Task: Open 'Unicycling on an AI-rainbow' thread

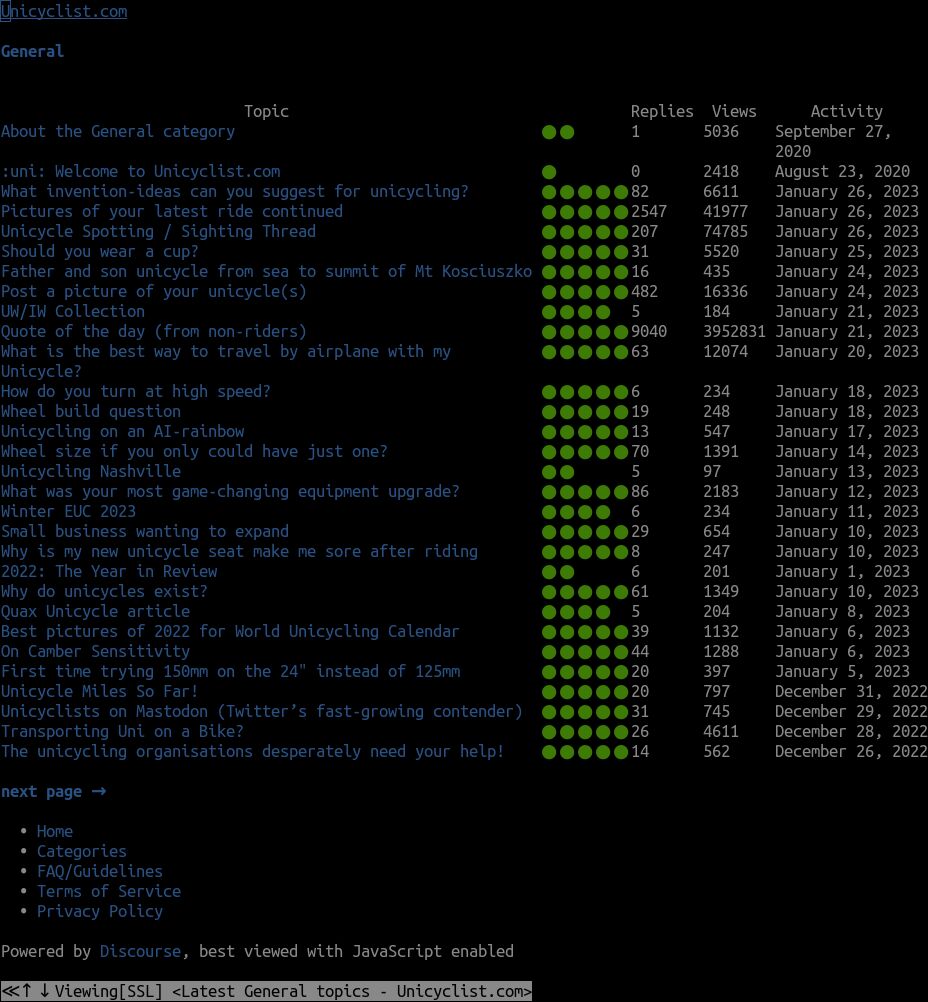Action: click(x=122, y=432)
